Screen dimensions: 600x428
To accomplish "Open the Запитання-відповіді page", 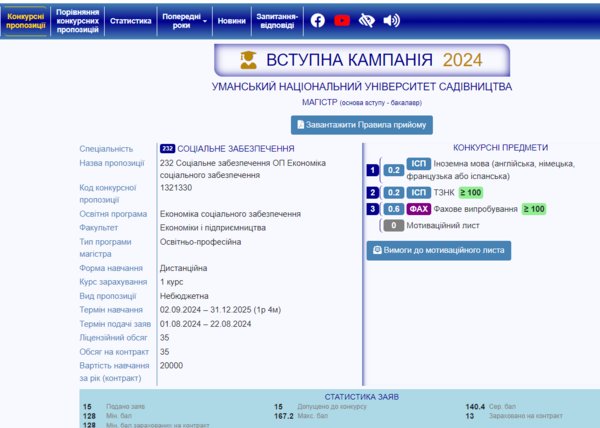I will pyautogui.click(x=276, y=20).
